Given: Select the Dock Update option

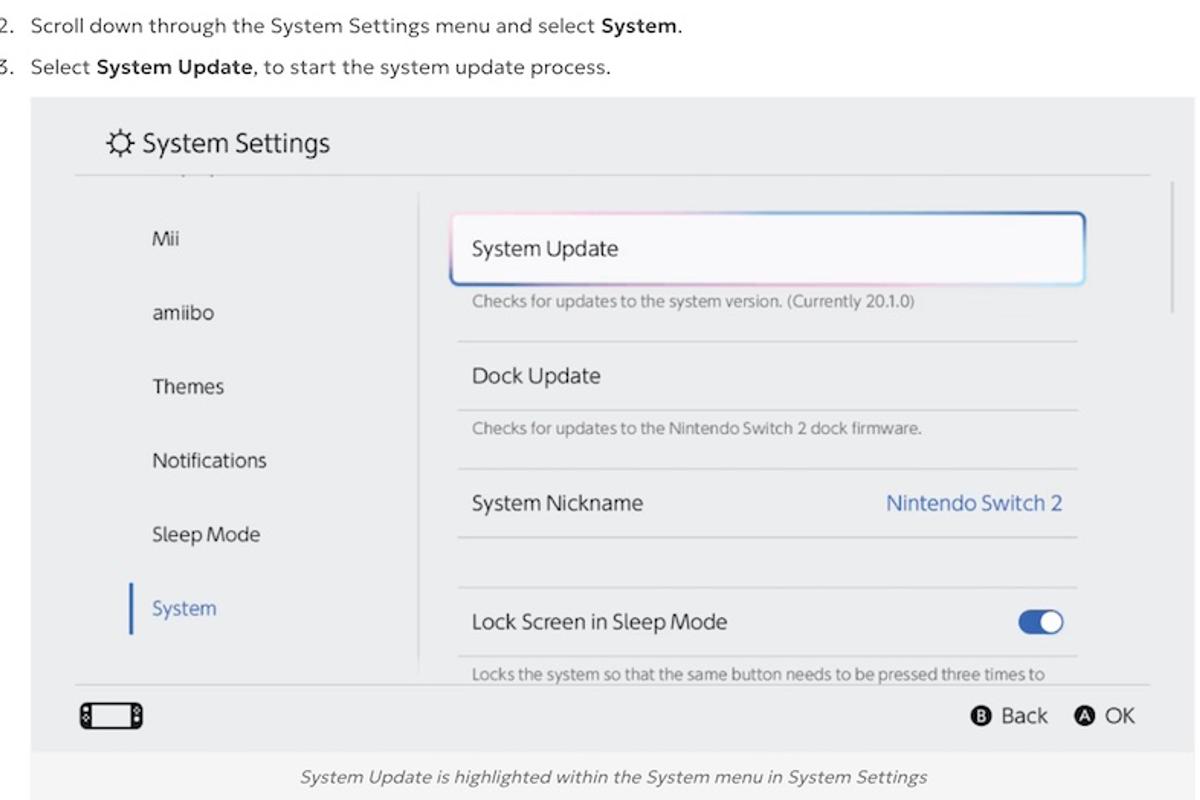Looking at the screenshot, I should click(767, 376).
